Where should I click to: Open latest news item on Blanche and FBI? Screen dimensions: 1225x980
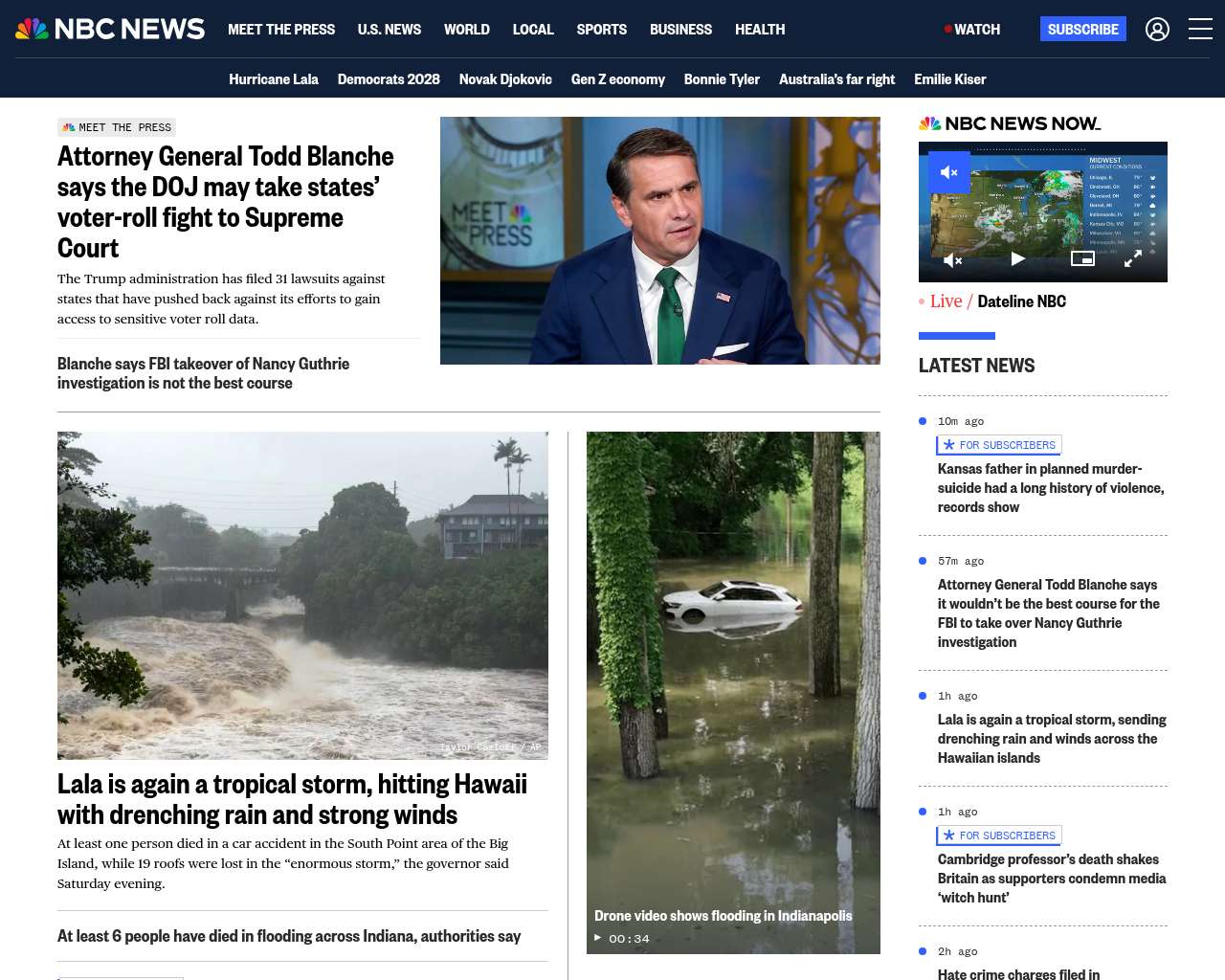tap(1049, 613)
